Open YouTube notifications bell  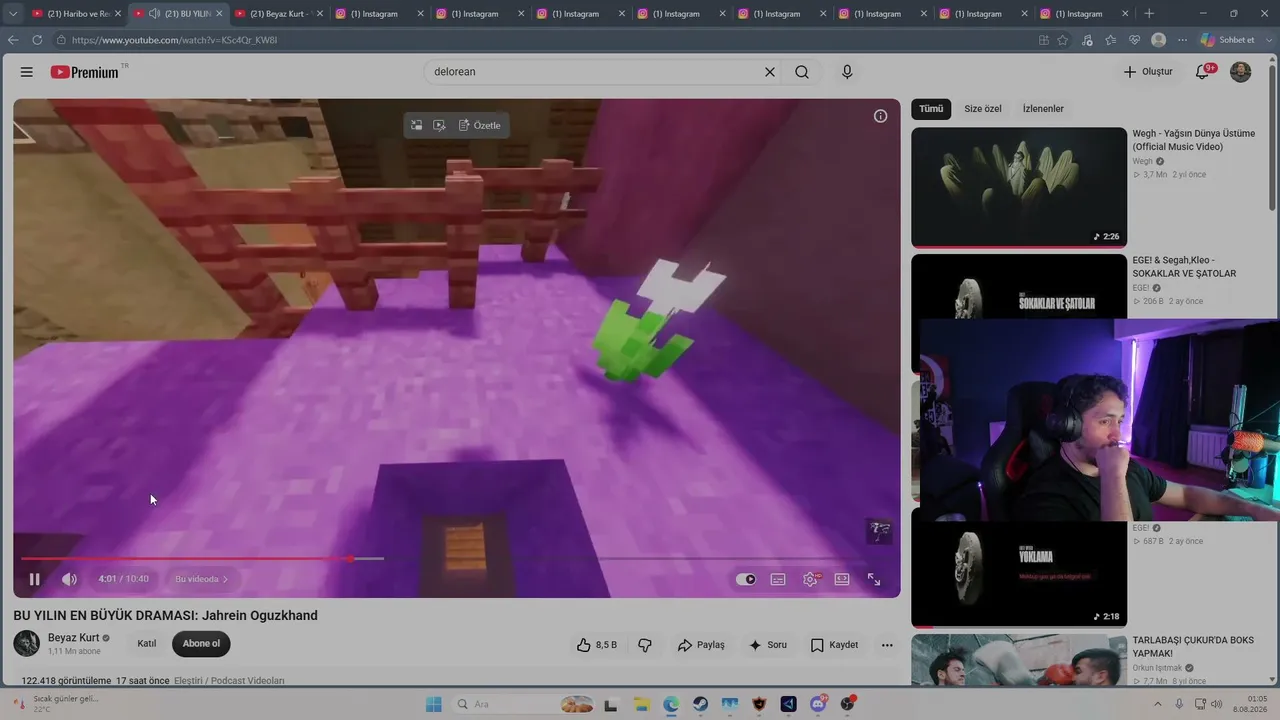click(x=1203, y=72)
